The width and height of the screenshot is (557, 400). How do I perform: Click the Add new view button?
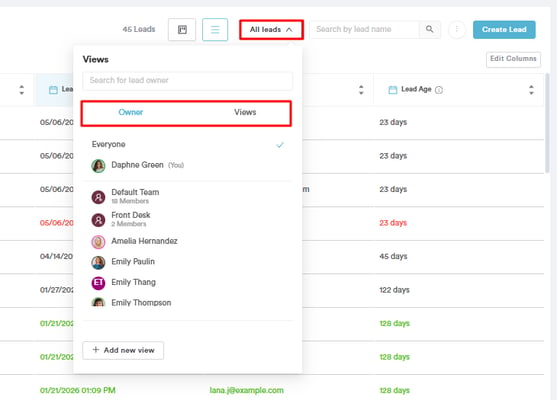(123, 350)
